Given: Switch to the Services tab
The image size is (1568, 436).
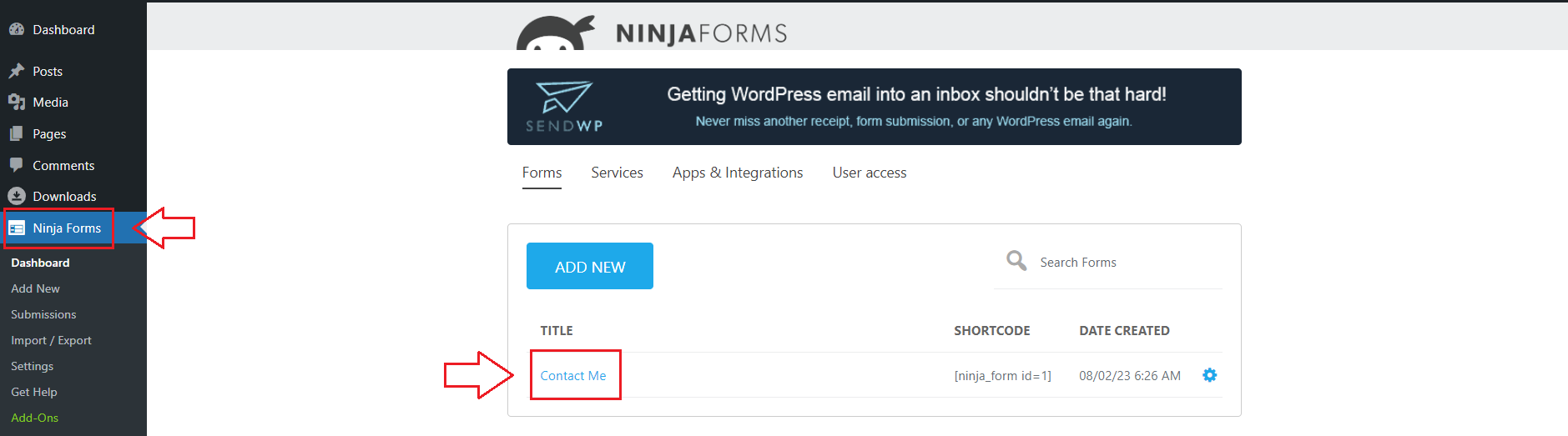Looking at the screenshot, I should coord(617,173).
